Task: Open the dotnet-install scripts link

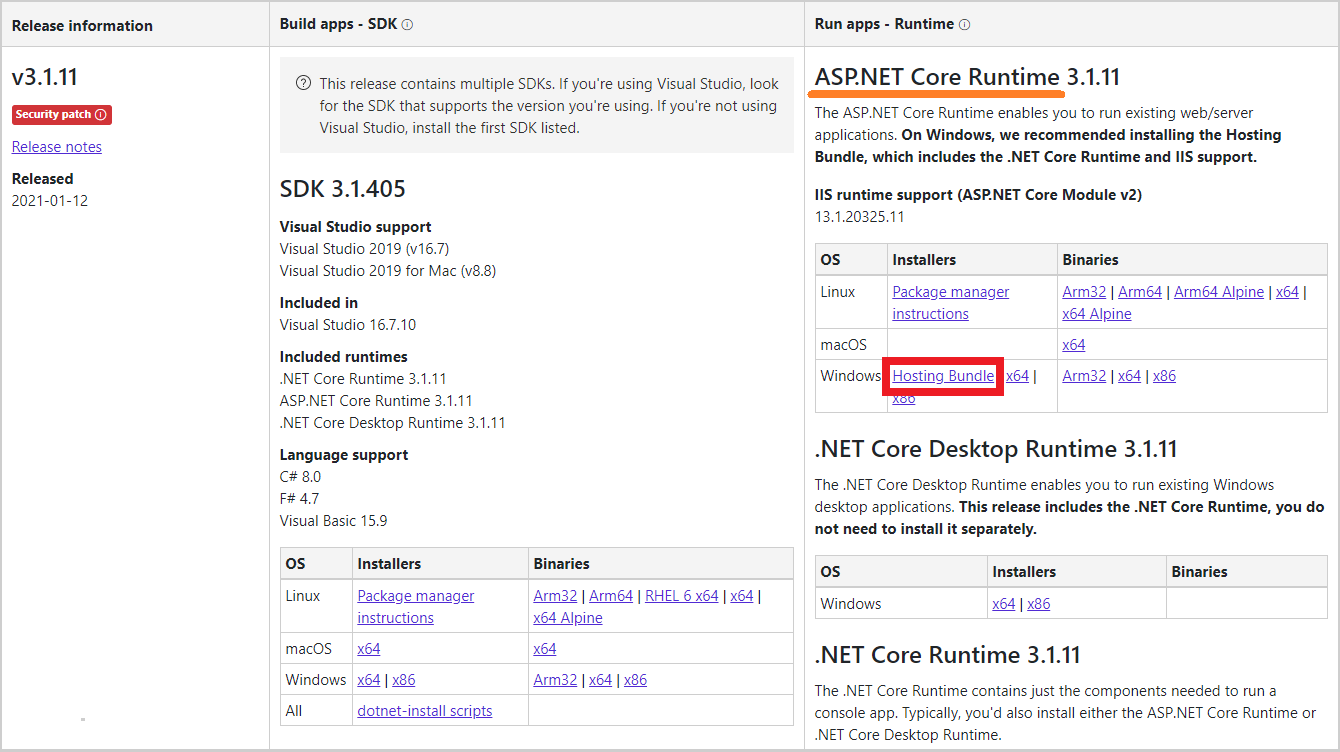Action: click(425, 711)
